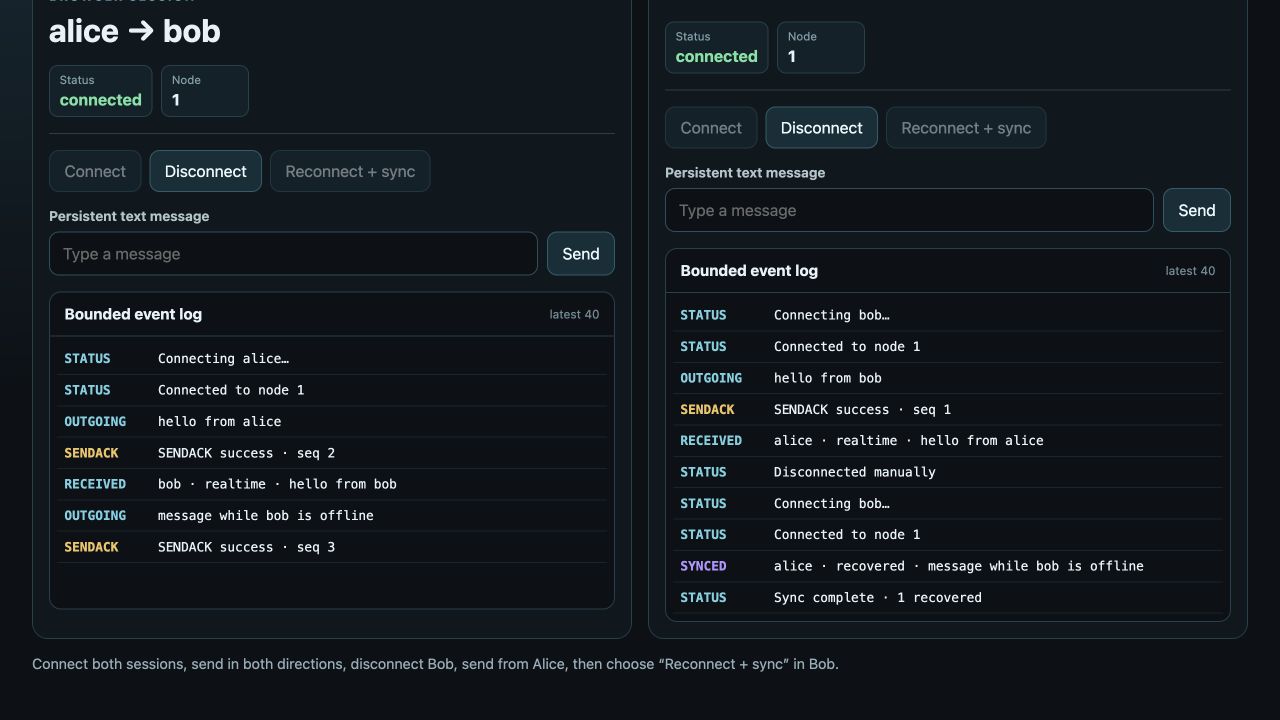
Task: Click 'Bounded event log' title in bob panel
Action: pyautogui.click(x=749, y=271)
